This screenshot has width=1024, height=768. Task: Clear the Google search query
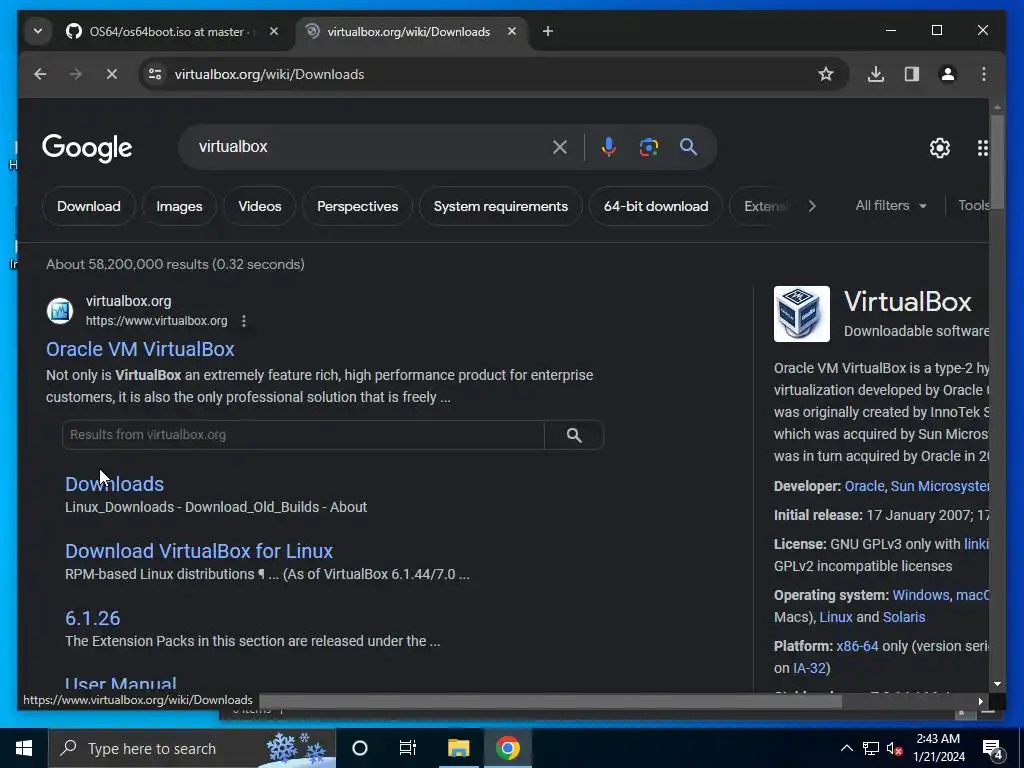(560, 147)
